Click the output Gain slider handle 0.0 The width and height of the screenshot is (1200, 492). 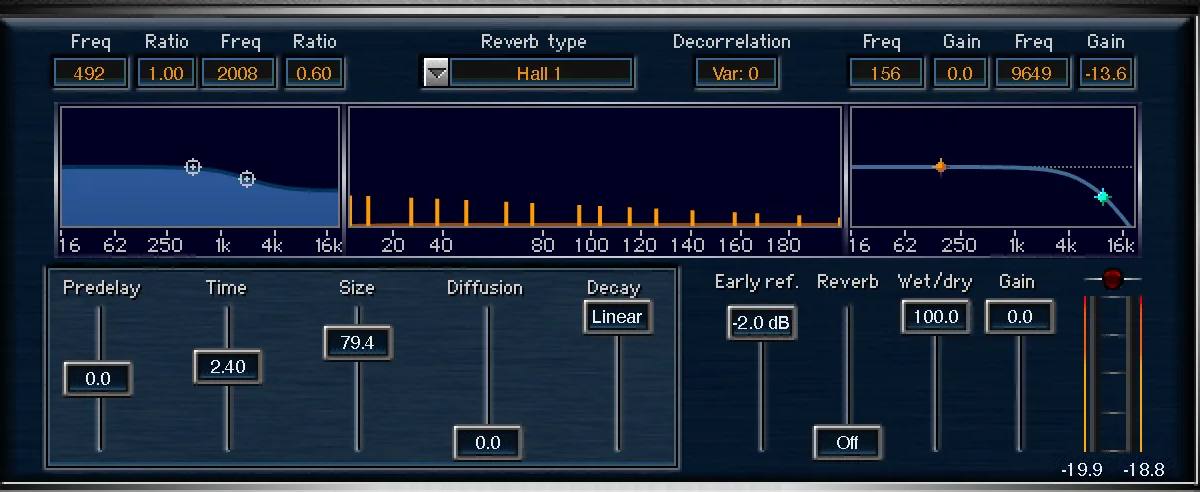tap(1020, 317)
